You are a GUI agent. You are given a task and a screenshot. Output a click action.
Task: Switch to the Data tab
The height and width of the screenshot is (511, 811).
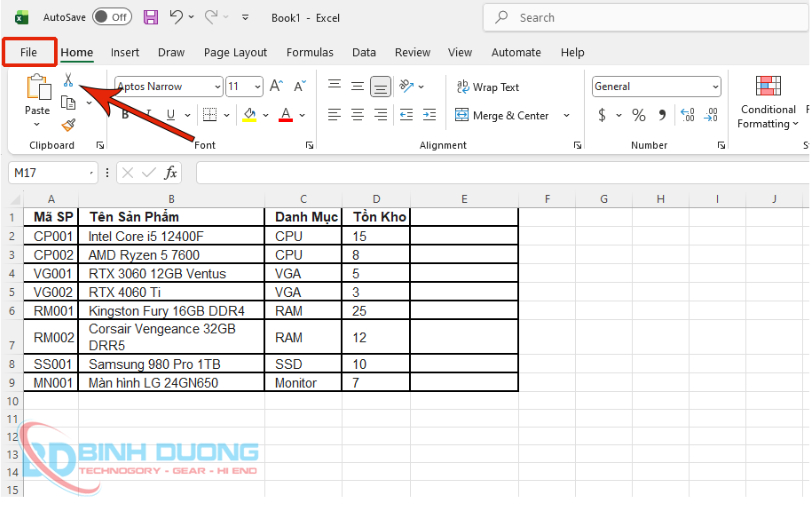[x=364, y=52]
